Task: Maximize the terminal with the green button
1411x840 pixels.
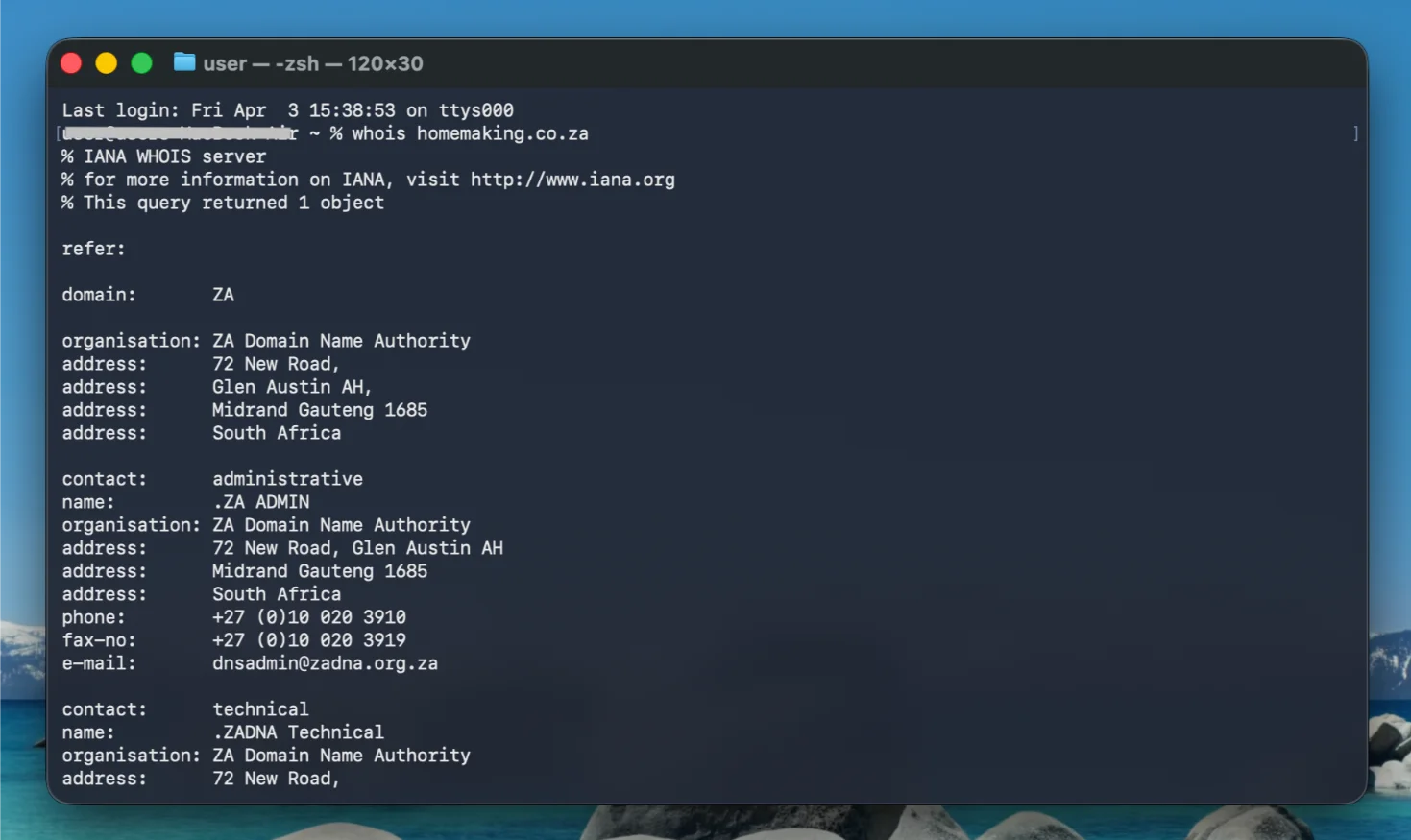Action: click(x=141, y=63)
